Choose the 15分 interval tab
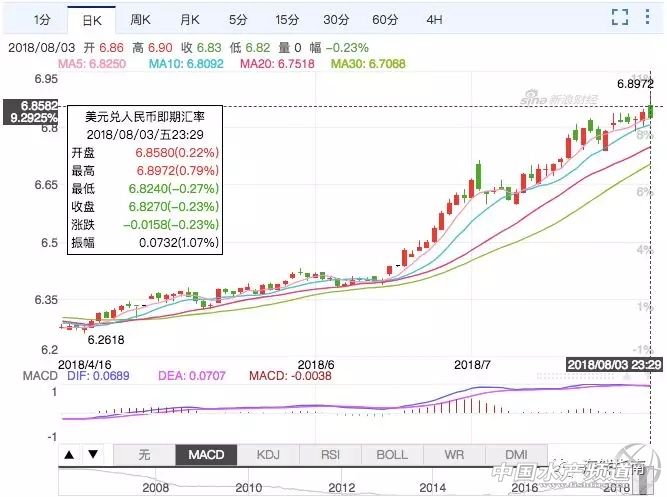 pyautogui.click(x=287, y=19)
